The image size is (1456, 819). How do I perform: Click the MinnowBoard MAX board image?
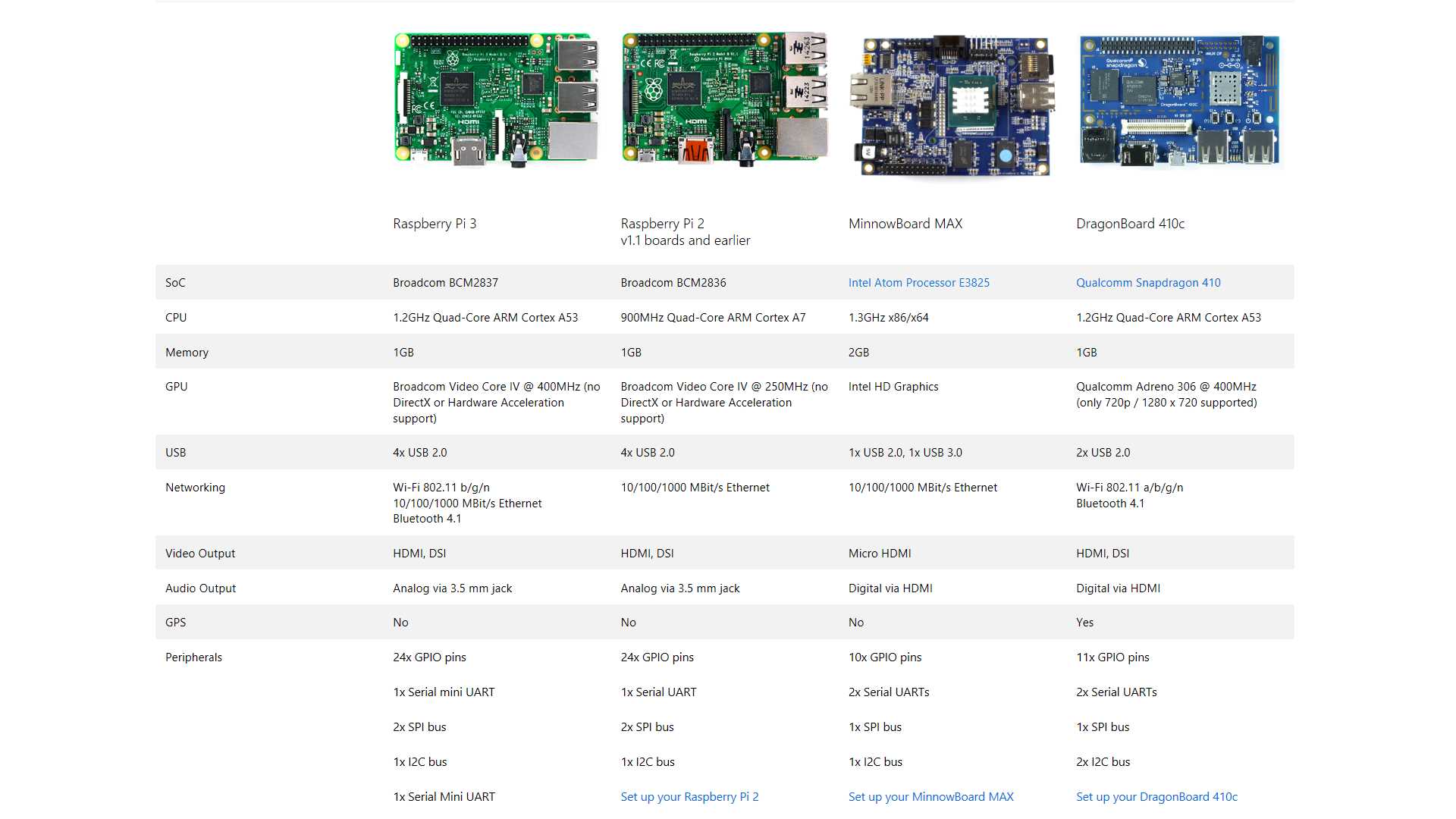click(952, 105)
